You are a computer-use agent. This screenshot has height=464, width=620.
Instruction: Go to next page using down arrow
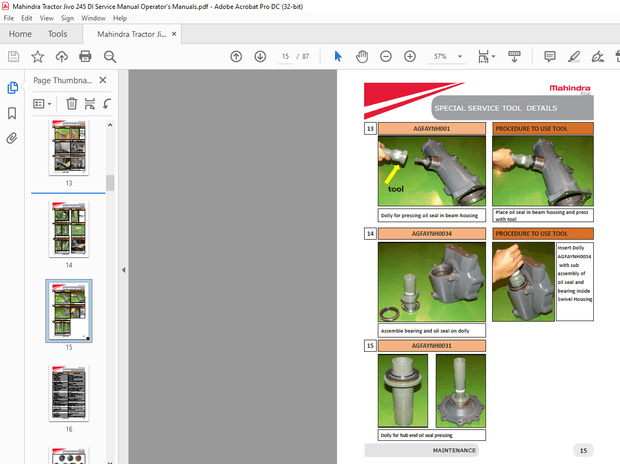point(260,57)
